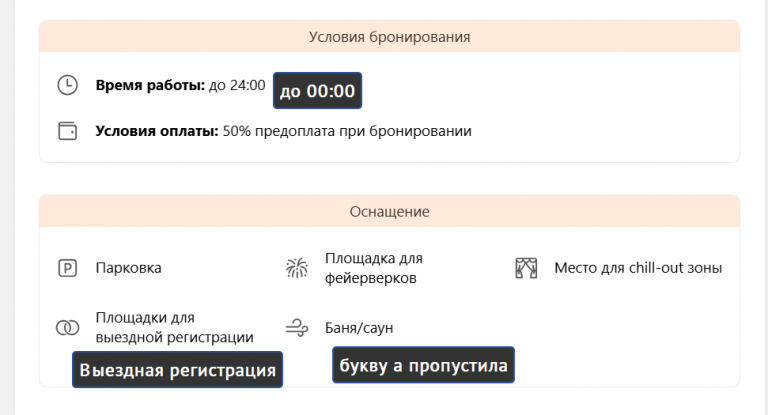Image resolution: width=768 pixels, height=415 pixels.
Task: Click the Баня/саун amenity text
Action: (359, 327)
